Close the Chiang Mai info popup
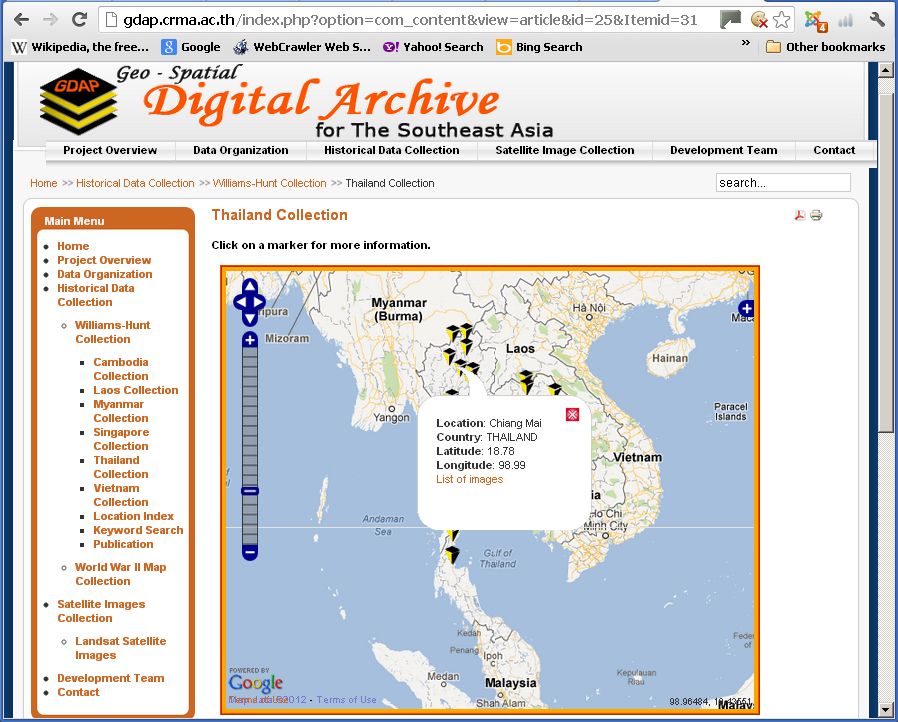The image size is (898, 722). tap(572, 414)
